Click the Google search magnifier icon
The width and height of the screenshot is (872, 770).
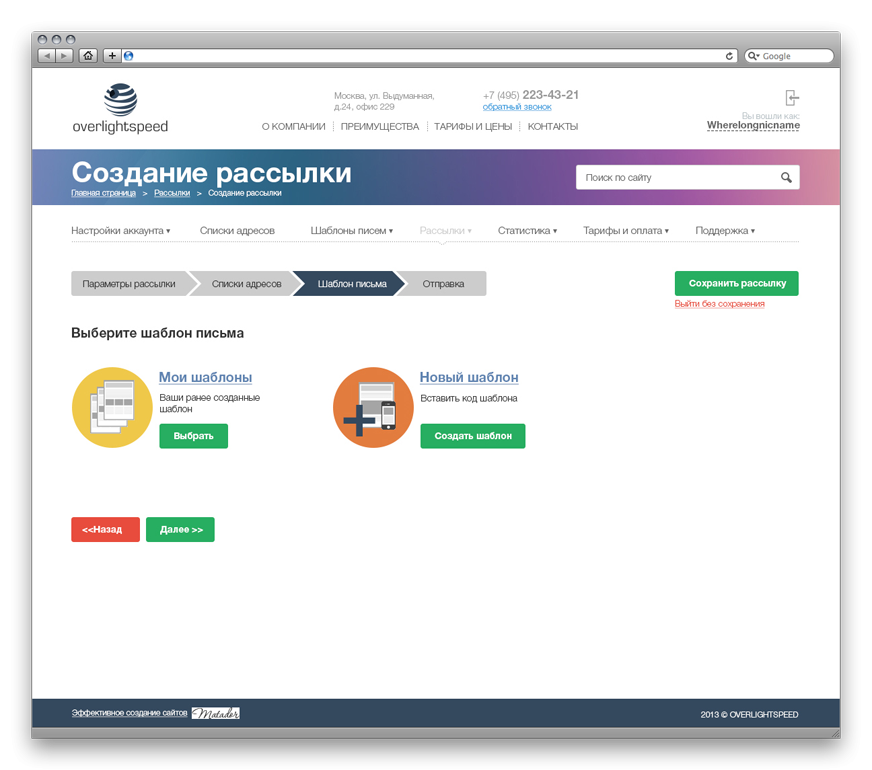[x=754, y=56]
